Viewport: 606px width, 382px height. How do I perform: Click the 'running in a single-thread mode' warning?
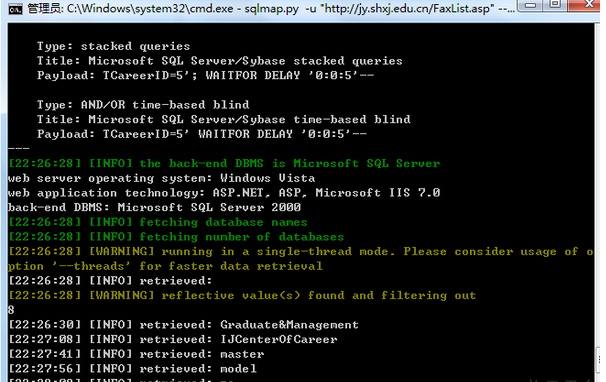coord(301,252)
